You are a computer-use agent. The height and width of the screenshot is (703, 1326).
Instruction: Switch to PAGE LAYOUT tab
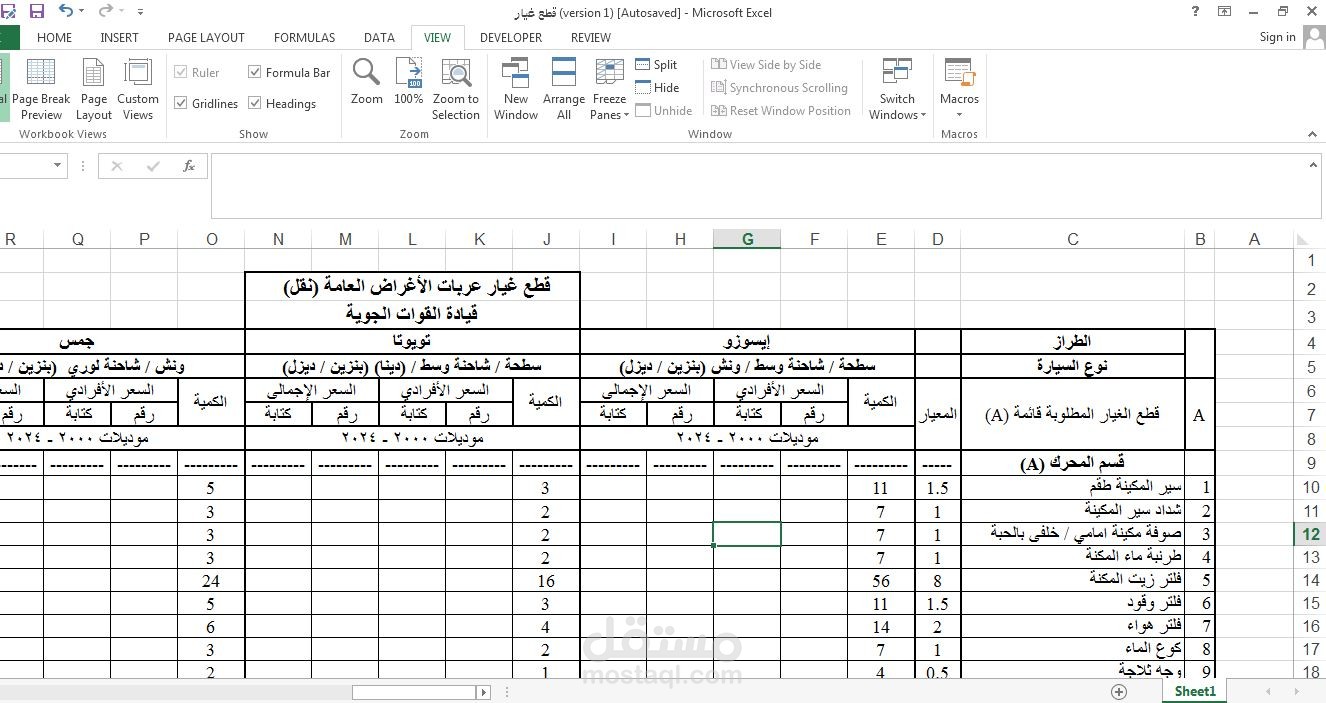[x=206, y=37]
